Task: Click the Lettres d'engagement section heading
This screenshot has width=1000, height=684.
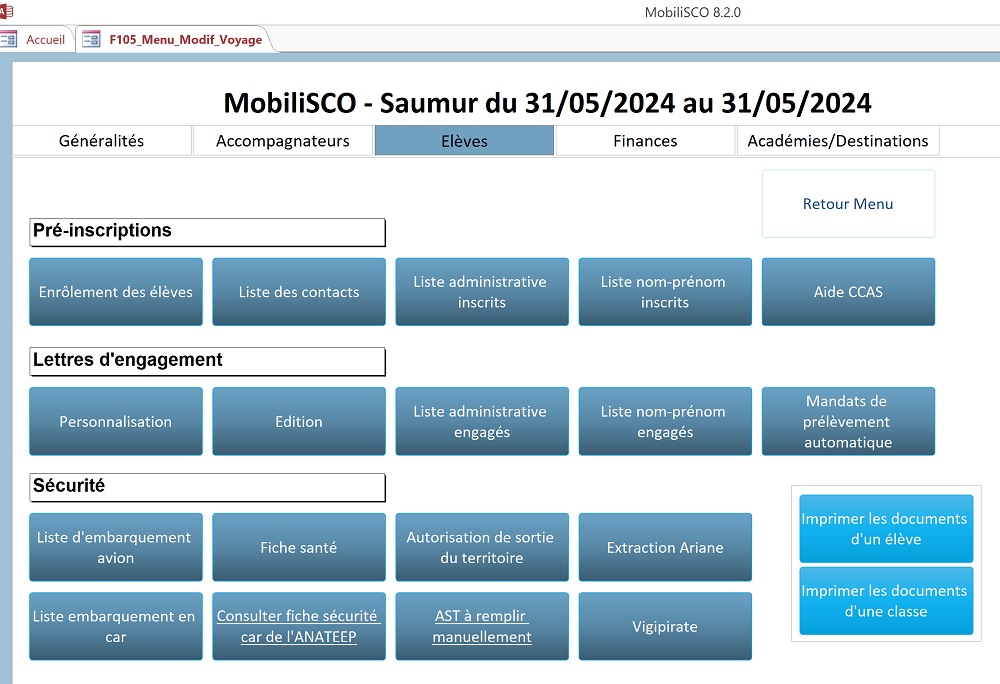Action: click(207, 361)
